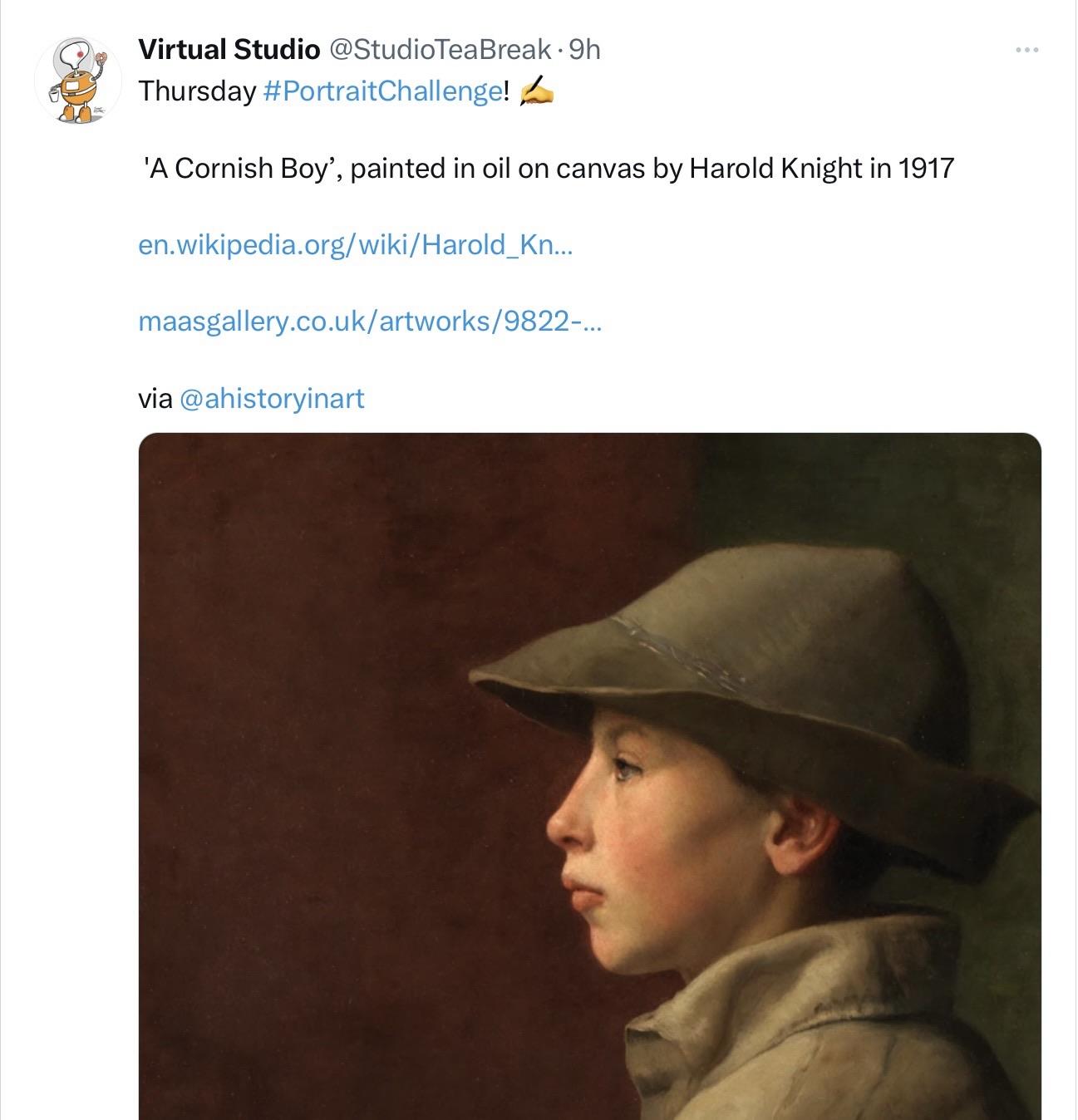The image size is (1078, 1120).
Task: Open the @StudioTeaBreak handle
Action: click(440, 50)
